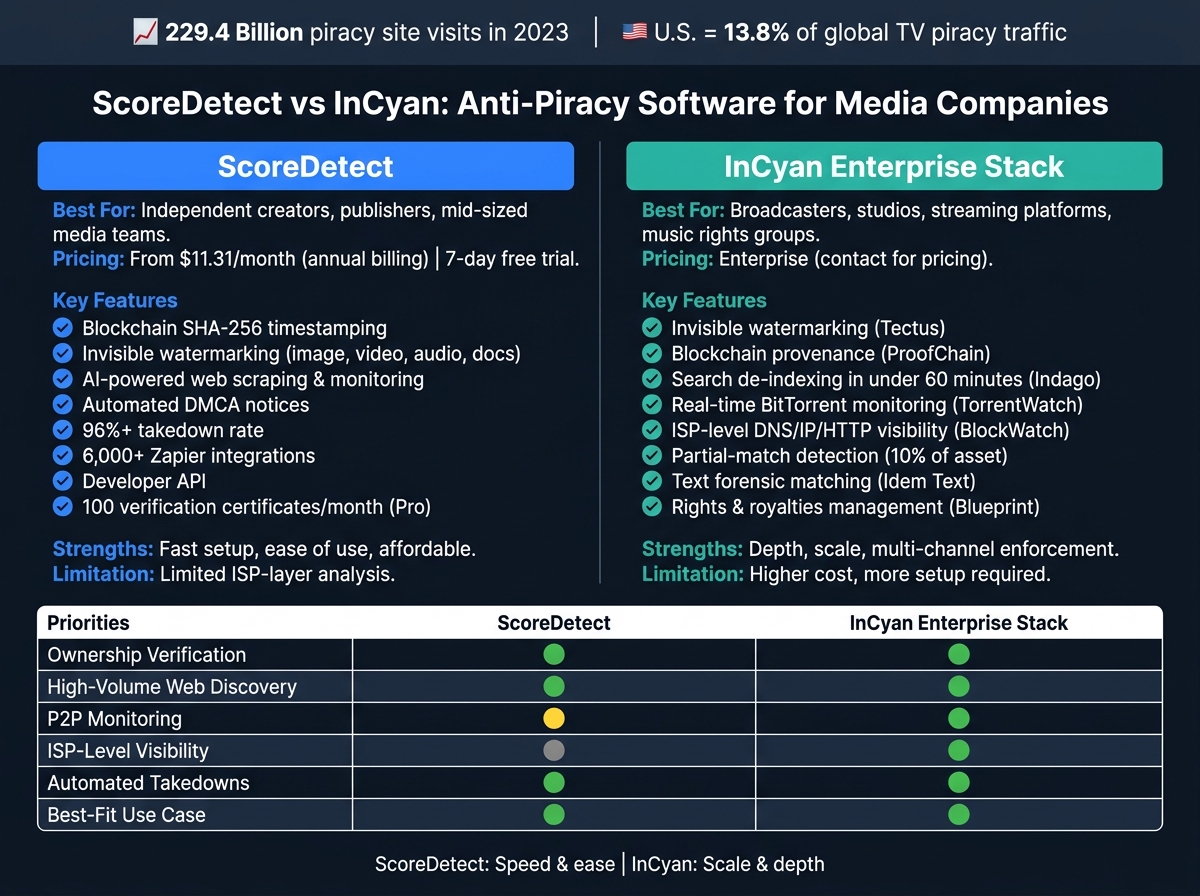Image resolution: width=1200 pixels, height=896 pixels.
Task: Click the main comparison title heading
Action: (600, 103)
